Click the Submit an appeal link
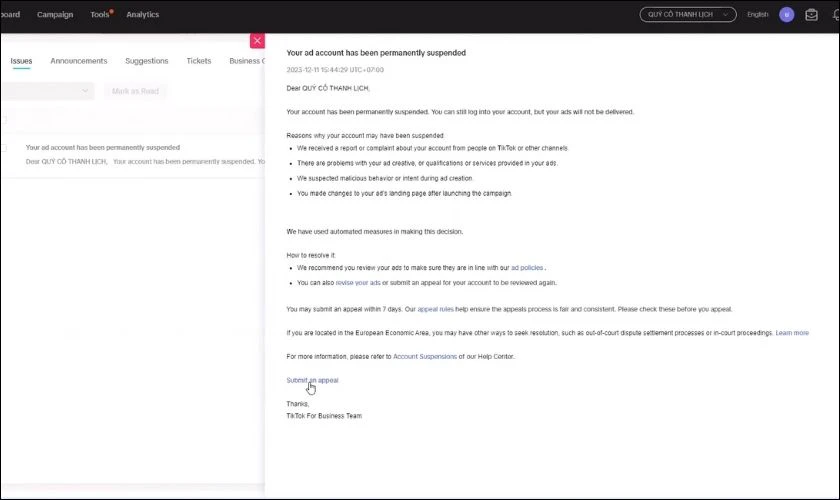 tap(312, 380)
